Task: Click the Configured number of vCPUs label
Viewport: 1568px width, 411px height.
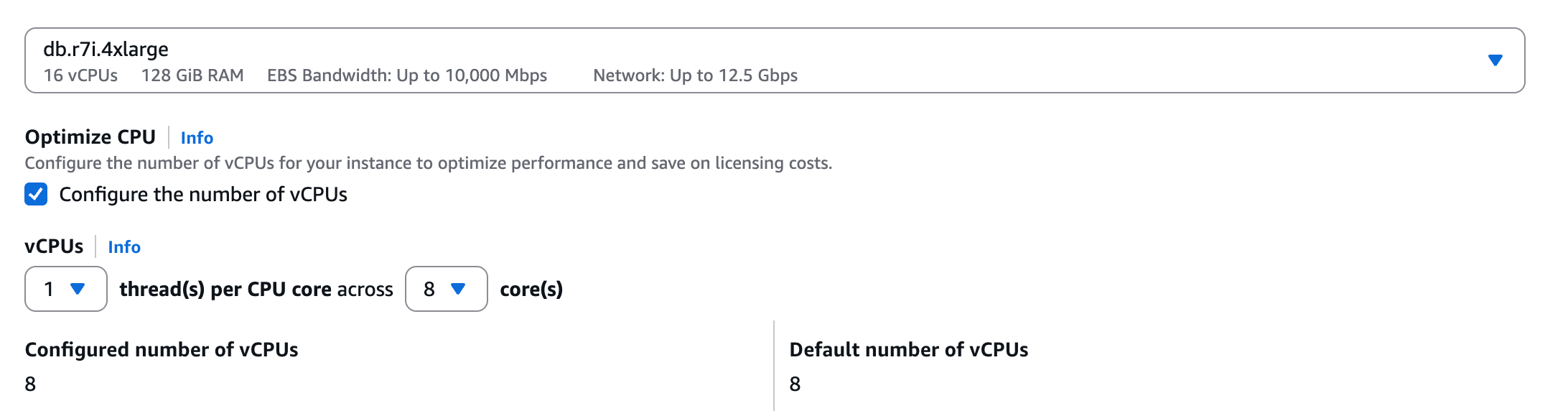Action: pos(162,349)
